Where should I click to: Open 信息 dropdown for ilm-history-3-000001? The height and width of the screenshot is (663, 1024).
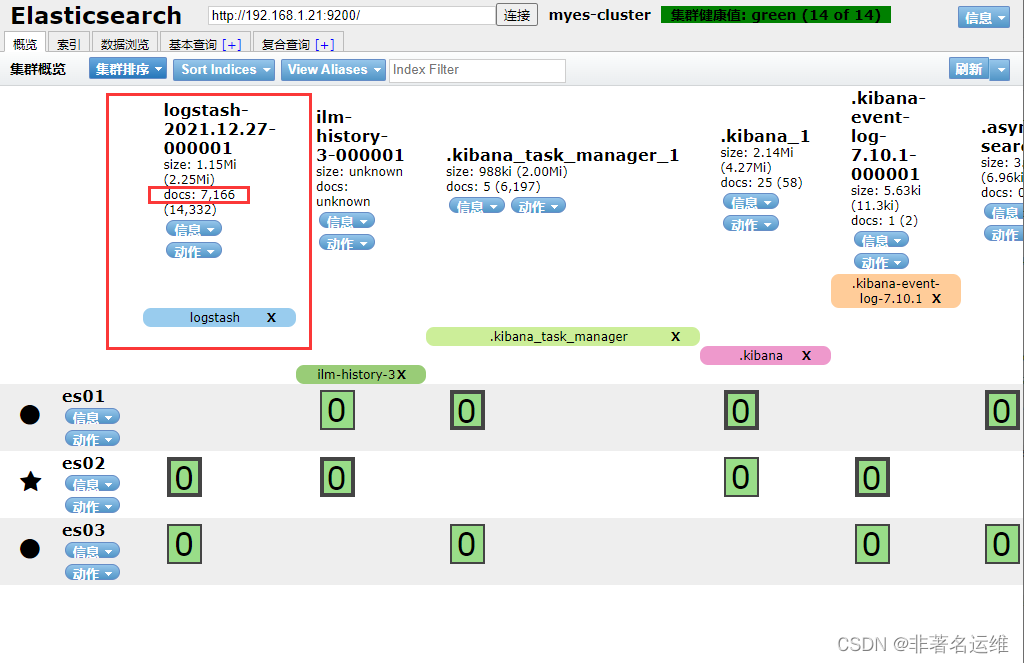pyautogui.click(x=347, y=221)
